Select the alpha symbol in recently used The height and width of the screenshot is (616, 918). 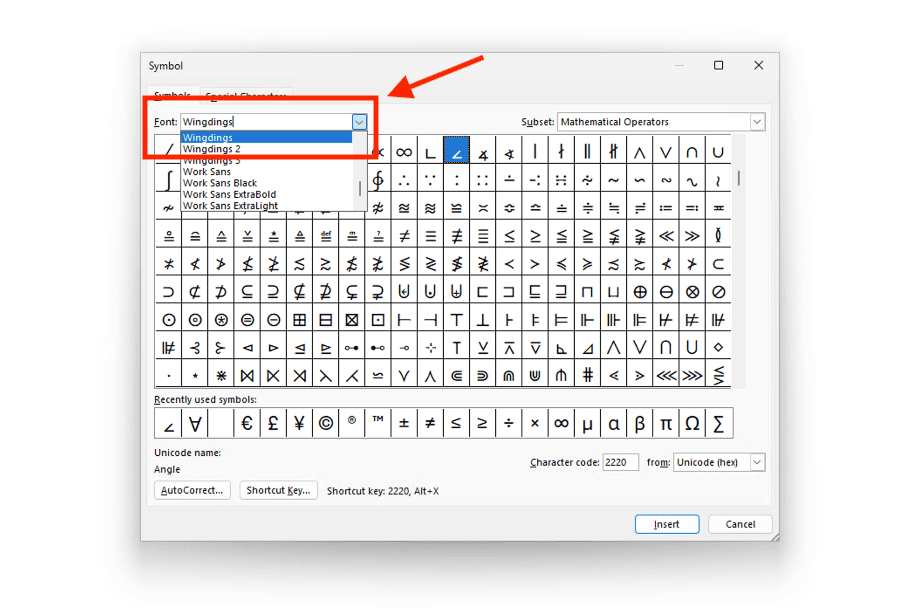[614, 423]
